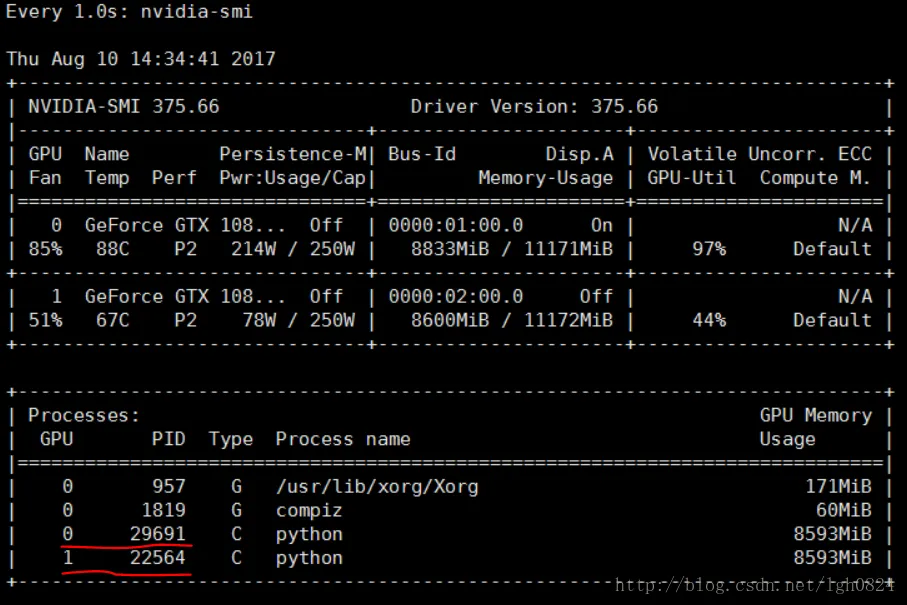Select the 214W / 250W power usage

(x=293, y=249)
